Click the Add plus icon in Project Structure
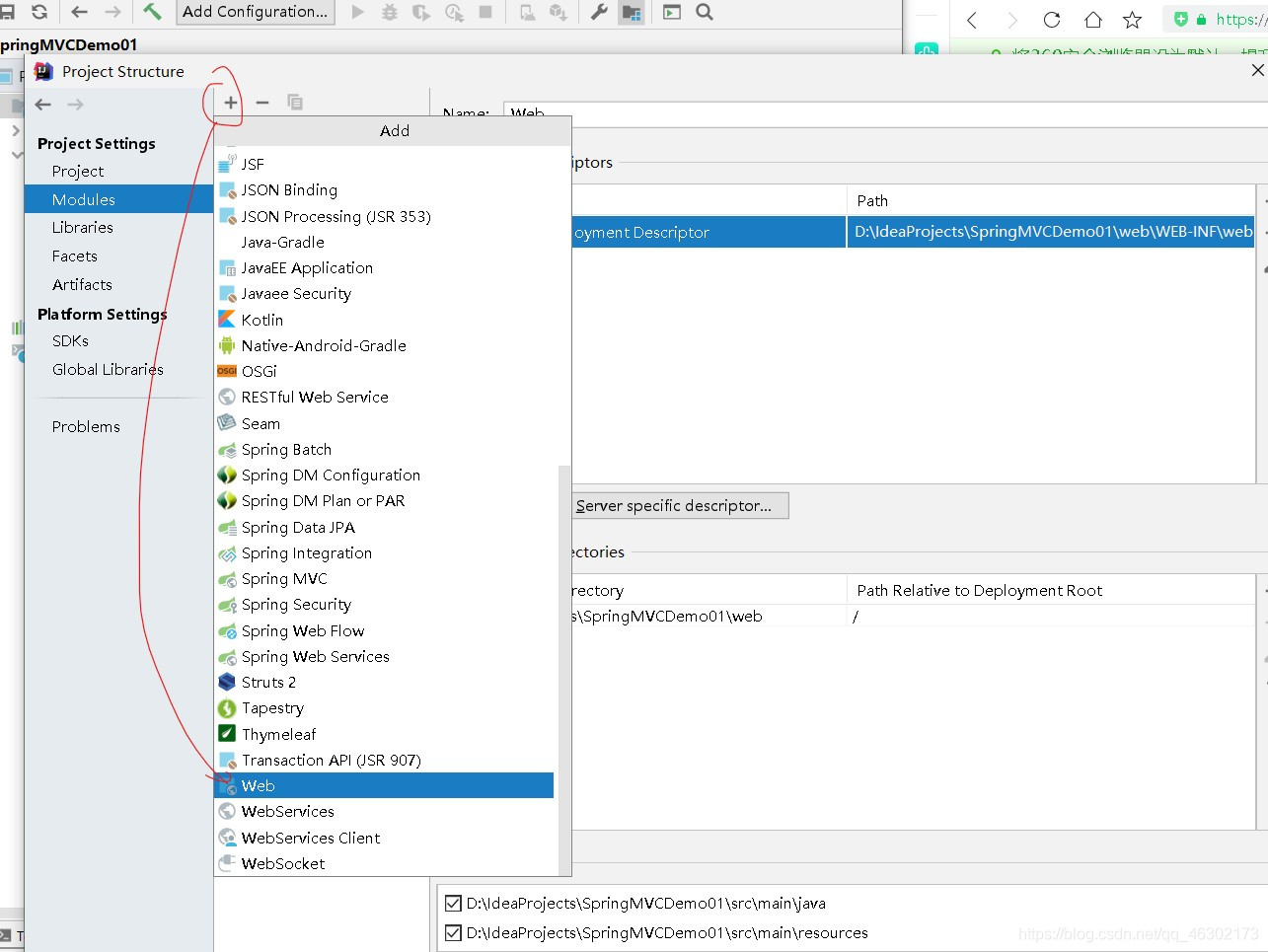Viewport: 1268px width, 952px height. (x=230, y=103)
